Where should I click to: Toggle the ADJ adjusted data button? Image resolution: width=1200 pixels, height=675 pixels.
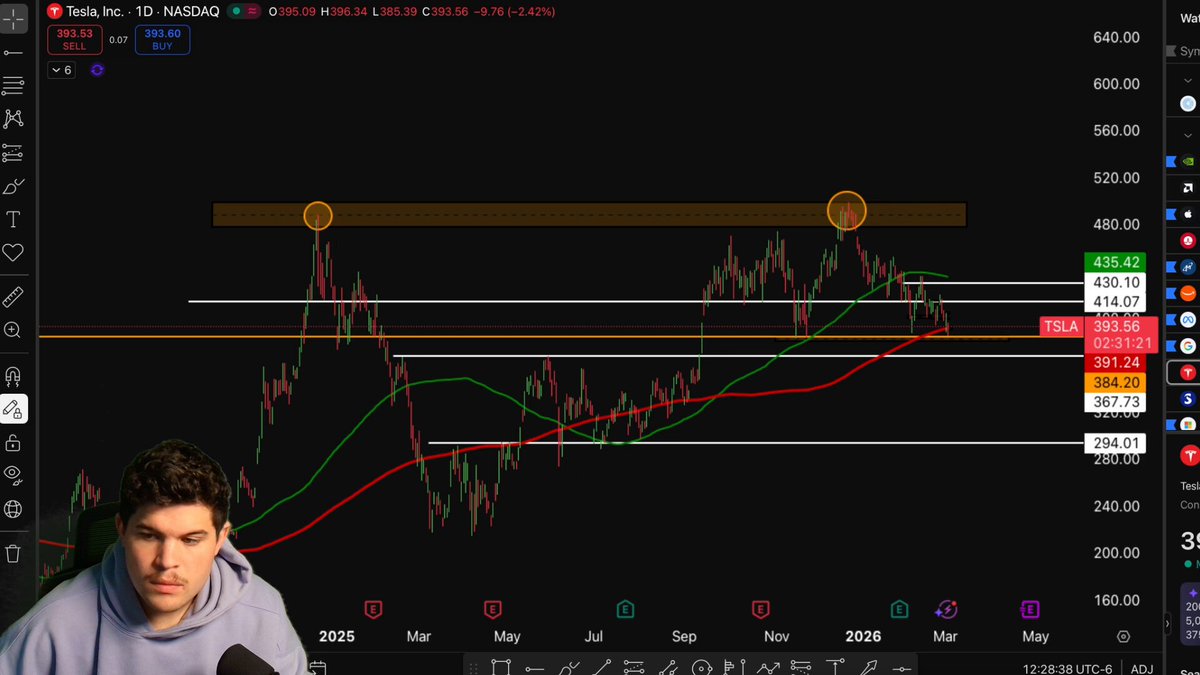pyautogui.click(x=1142, y=668)
